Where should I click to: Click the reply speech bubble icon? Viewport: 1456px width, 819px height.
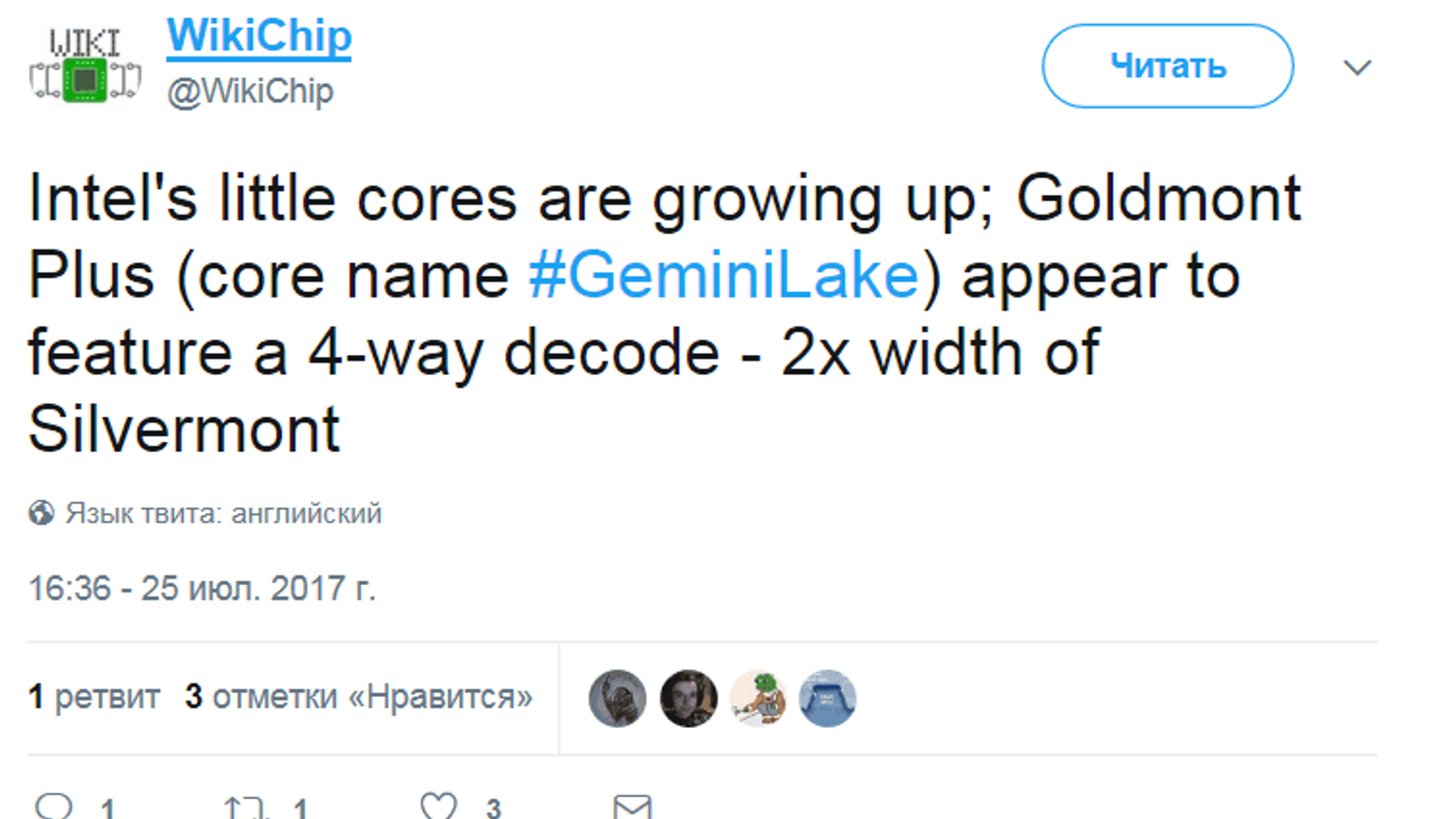pyautogui.click(x=54, y=805)
